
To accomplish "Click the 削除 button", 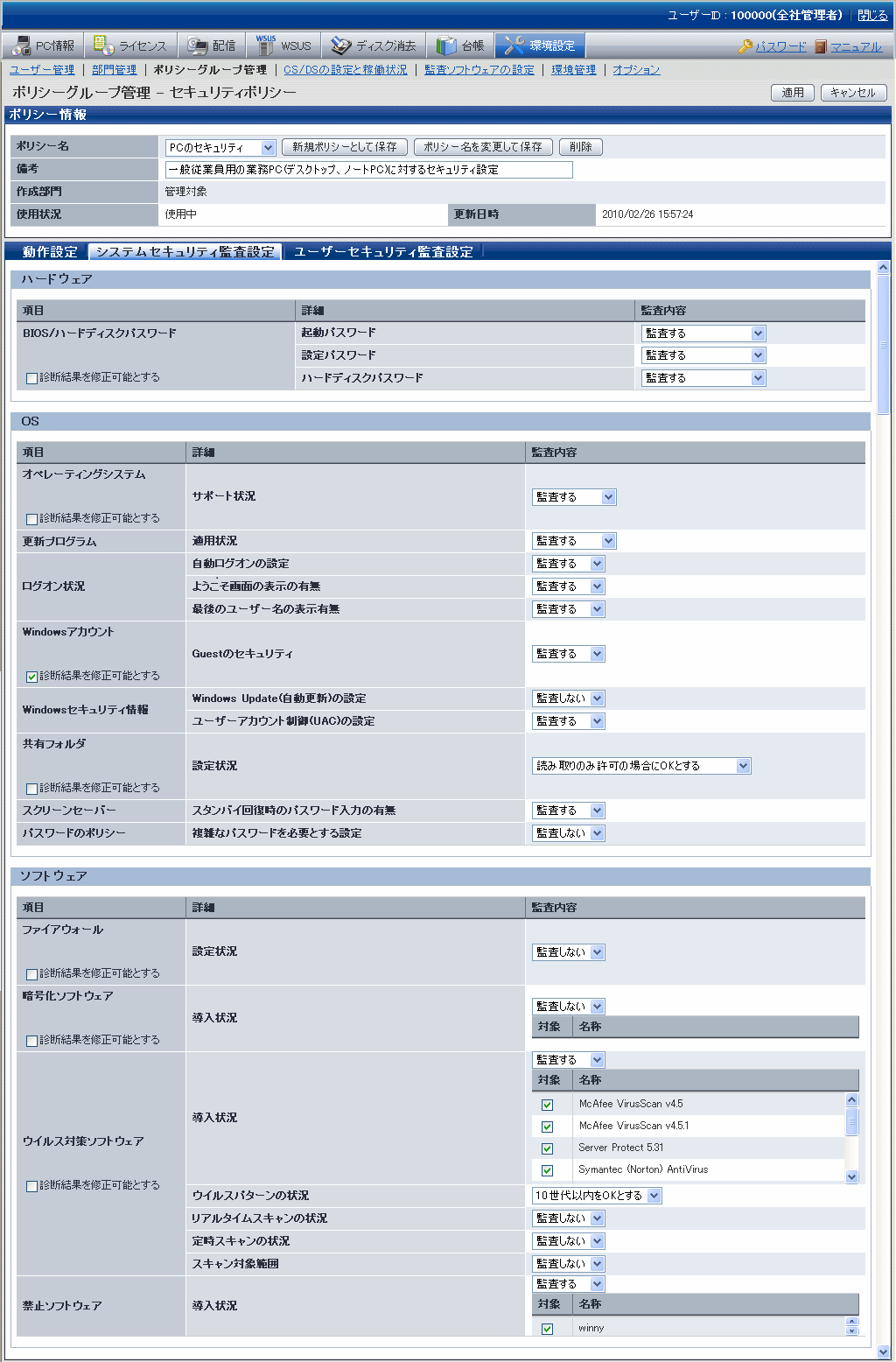I will click(x=581, y=147).
